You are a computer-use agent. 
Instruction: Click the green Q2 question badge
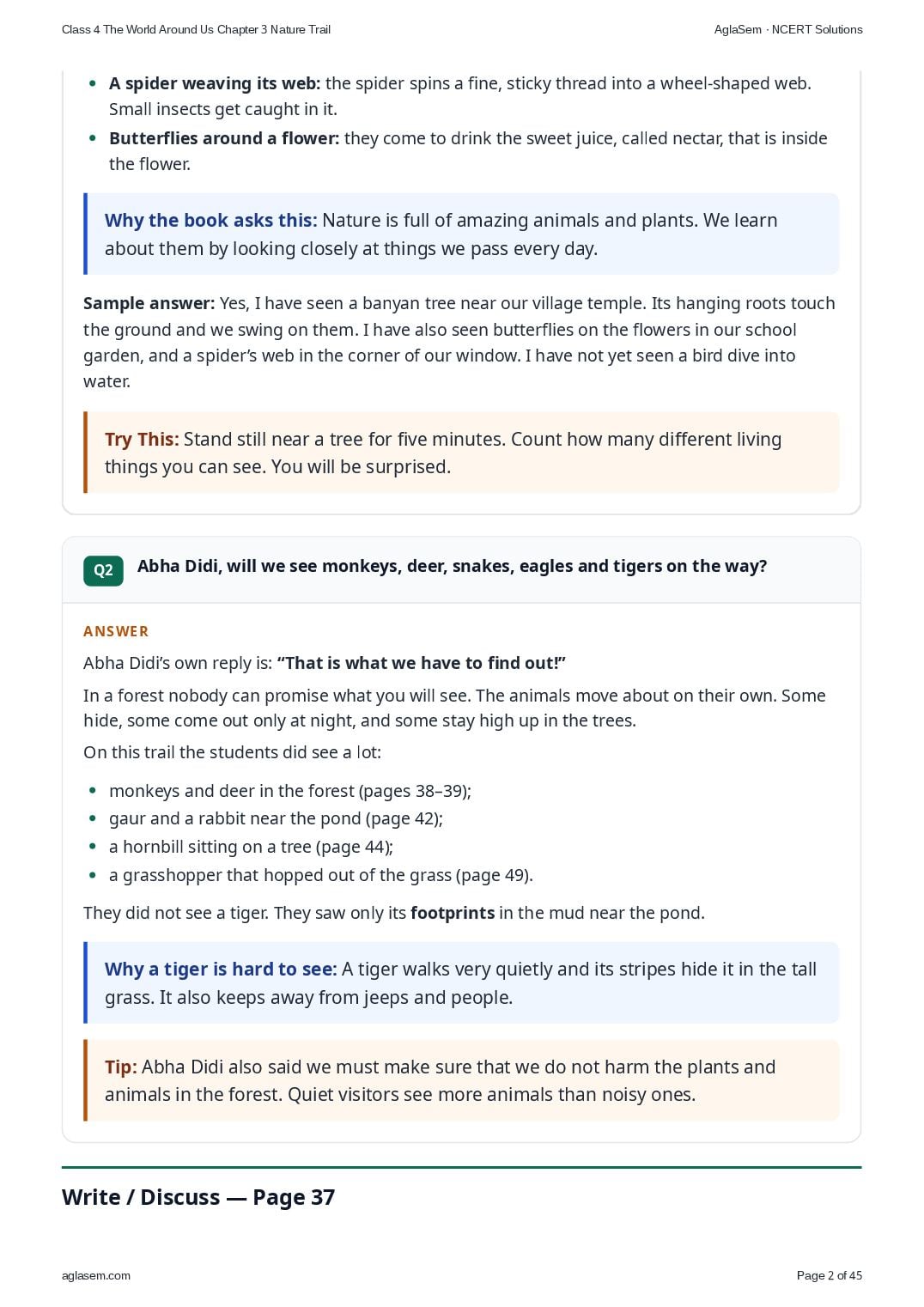pyautogui.click(x=103, y=570)
